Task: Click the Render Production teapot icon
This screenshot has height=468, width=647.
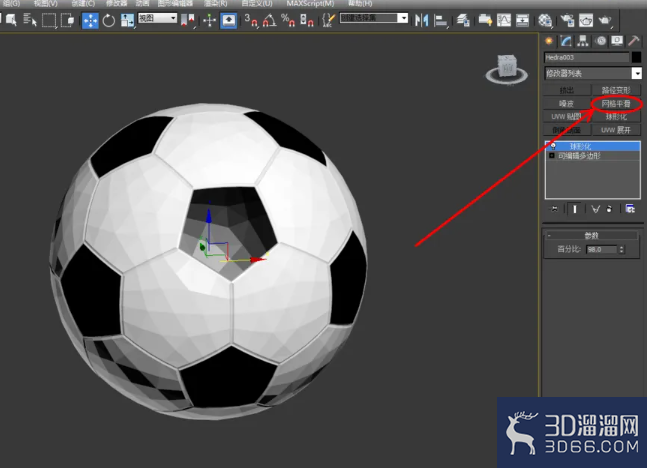Action: [605, 20]
